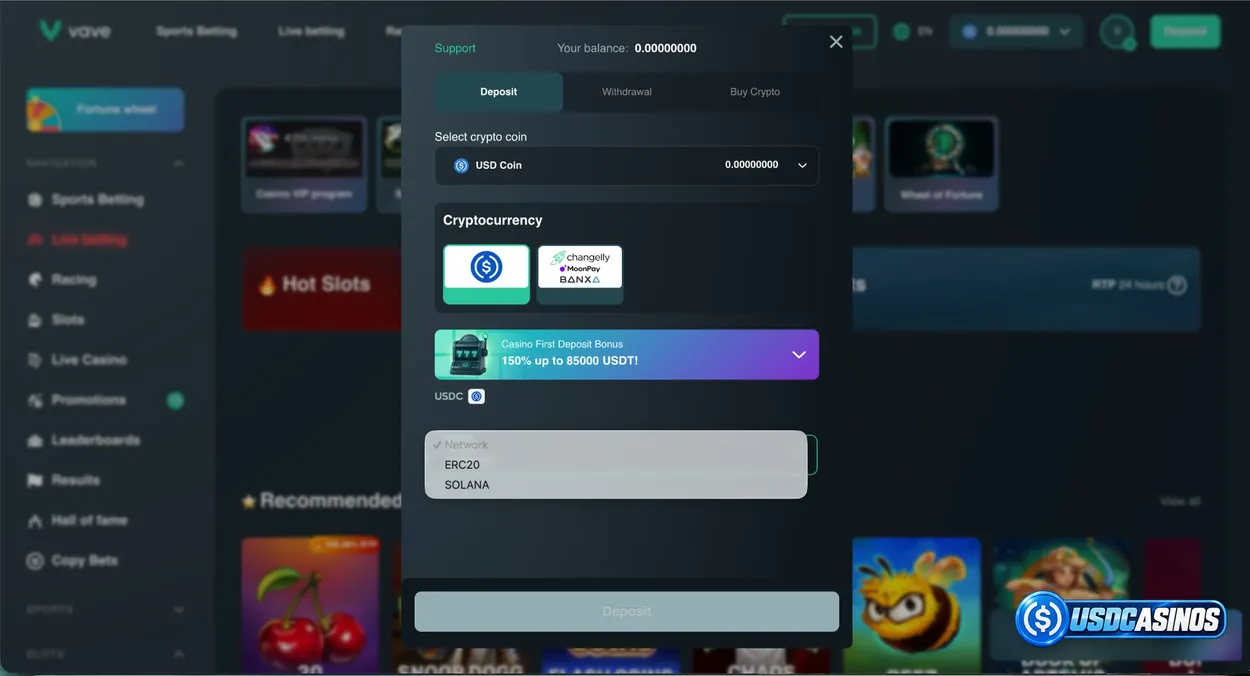The height and width of the screenshot is (676, 1250).
Task: Click the slot machine bonus icon
Action: tap(467, 355)
